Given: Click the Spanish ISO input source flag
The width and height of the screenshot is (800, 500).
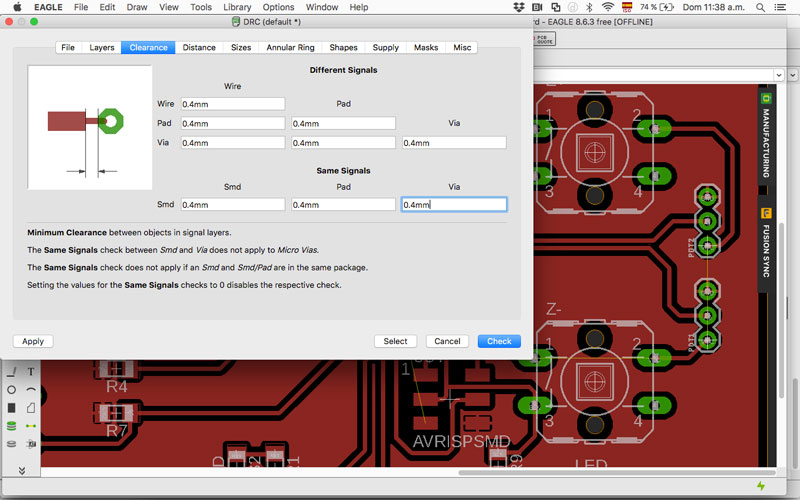Looking at the screenshot, I should [627, 7].
